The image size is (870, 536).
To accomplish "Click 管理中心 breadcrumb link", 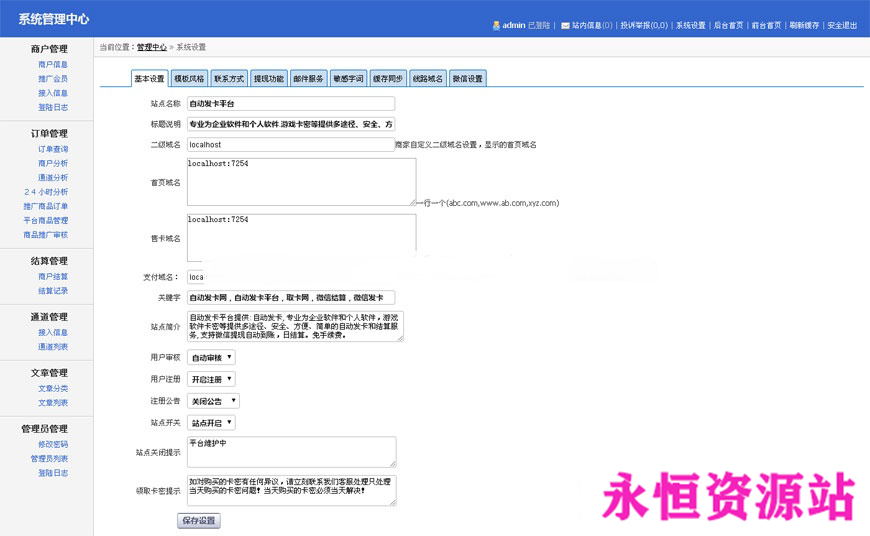I will tap(152, 47).
